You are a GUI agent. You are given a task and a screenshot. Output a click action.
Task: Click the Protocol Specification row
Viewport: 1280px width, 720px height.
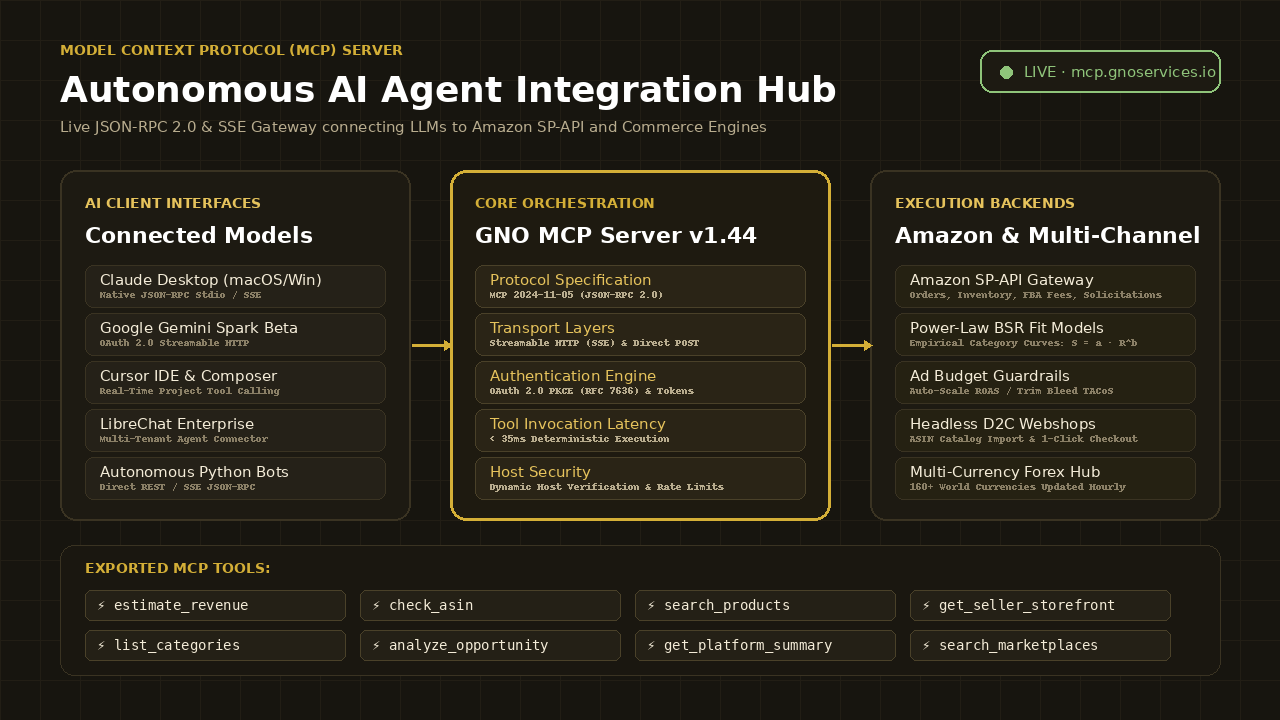[640, 286]
